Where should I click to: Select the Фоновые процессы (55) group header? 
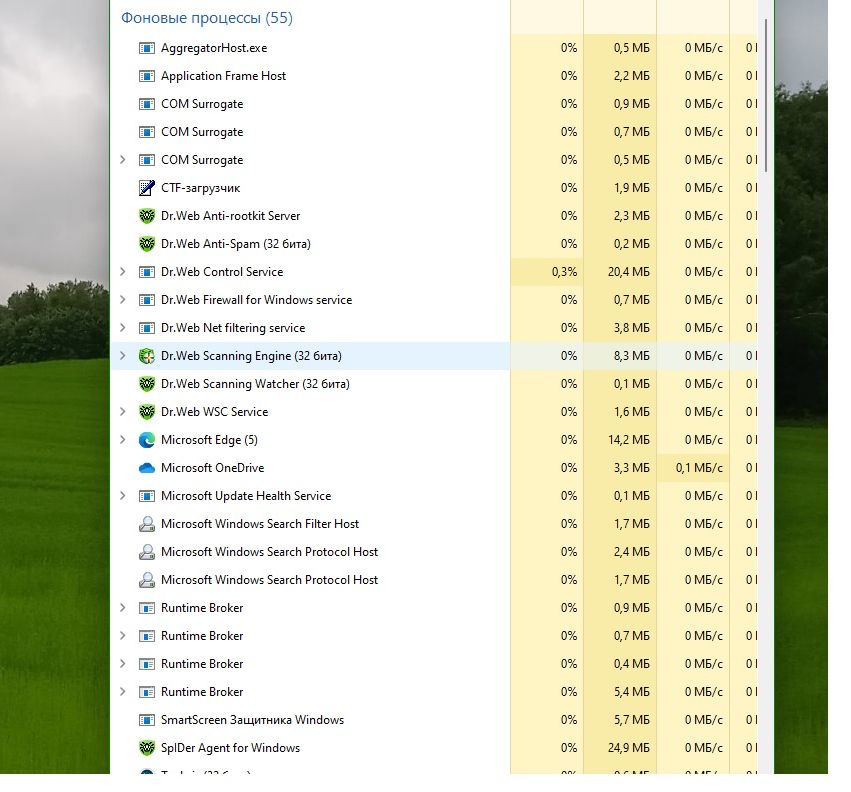207,18
